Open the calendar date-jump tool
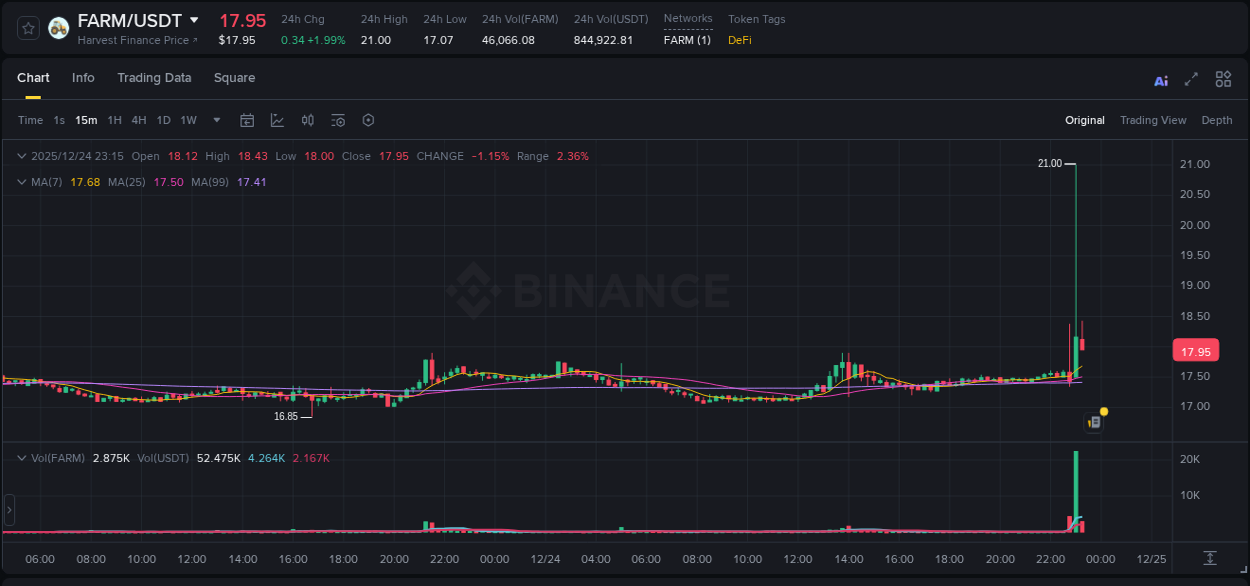Screen dimensions: 1250x586 coord(247,120)
